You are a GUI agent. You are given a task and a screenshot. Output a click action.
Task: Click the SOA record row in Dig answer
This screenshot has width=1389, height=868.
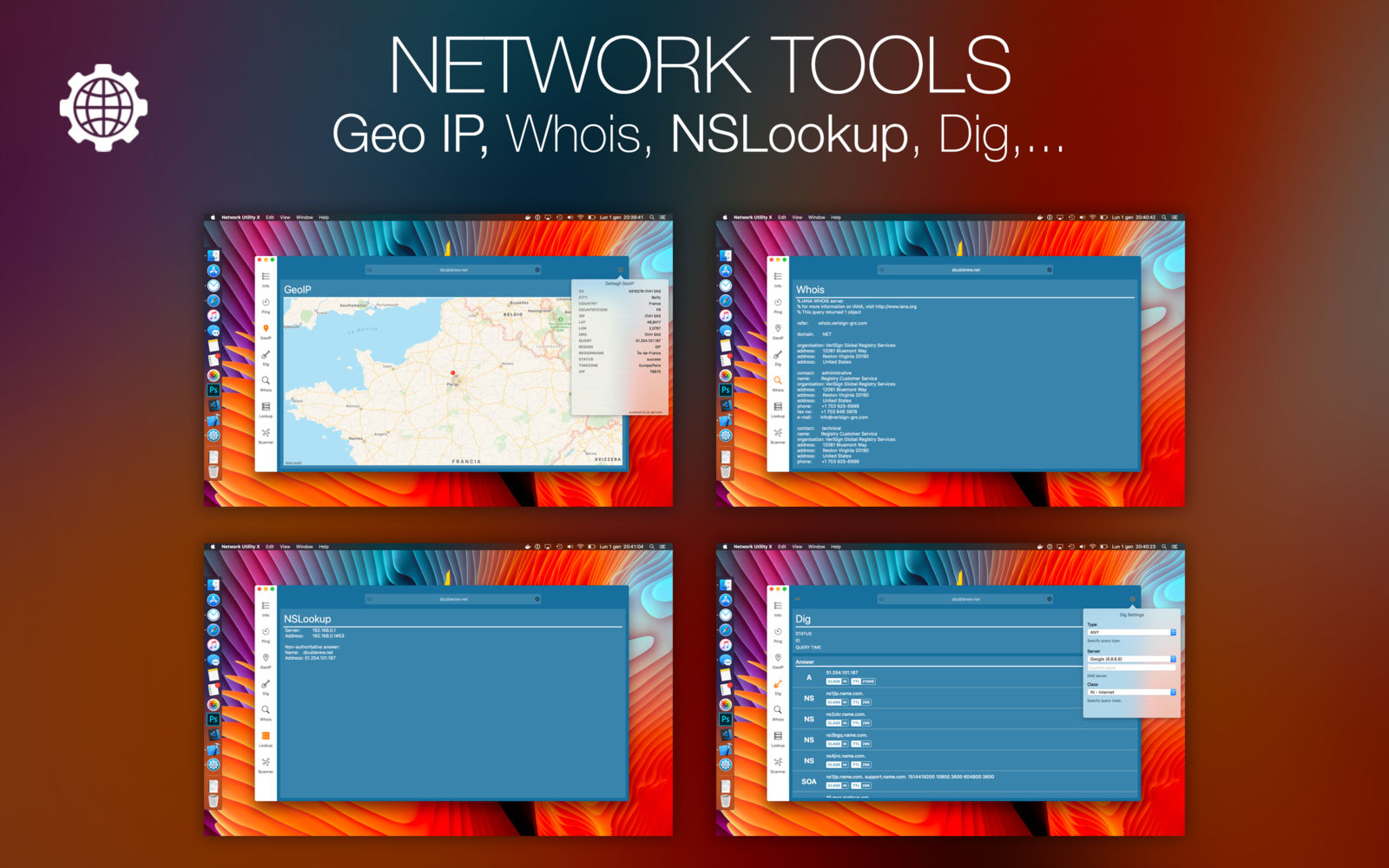tap(964, 781)
